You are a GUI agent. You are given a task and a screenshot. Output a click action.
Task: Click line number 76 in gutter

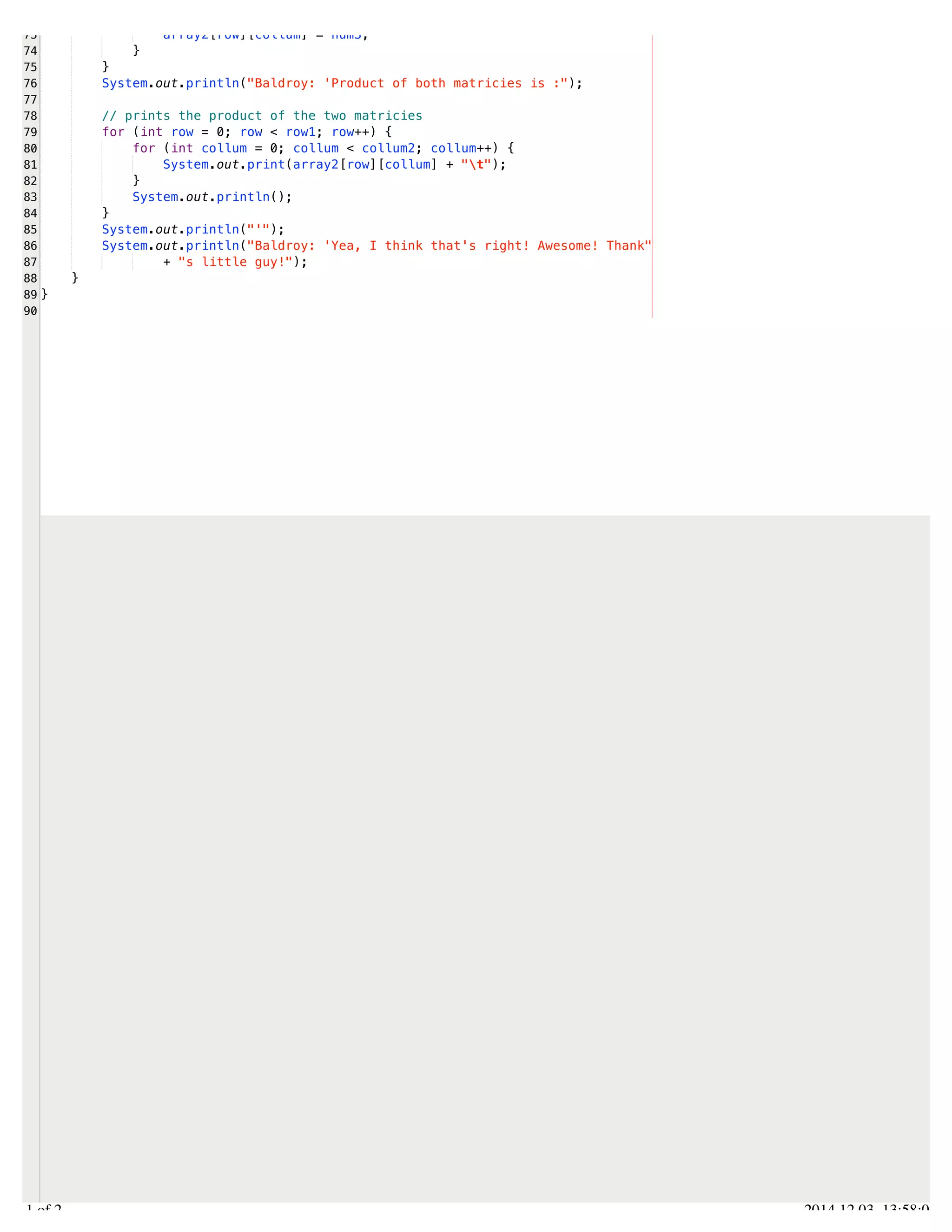pos(31,84)
